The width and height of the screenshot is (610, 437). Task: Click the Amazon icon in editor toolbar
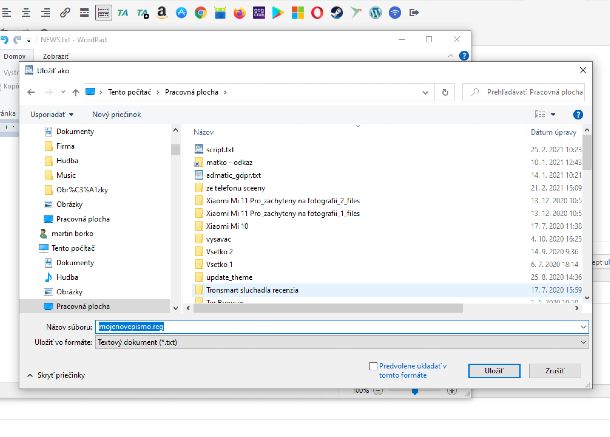[x=161, y=13]
